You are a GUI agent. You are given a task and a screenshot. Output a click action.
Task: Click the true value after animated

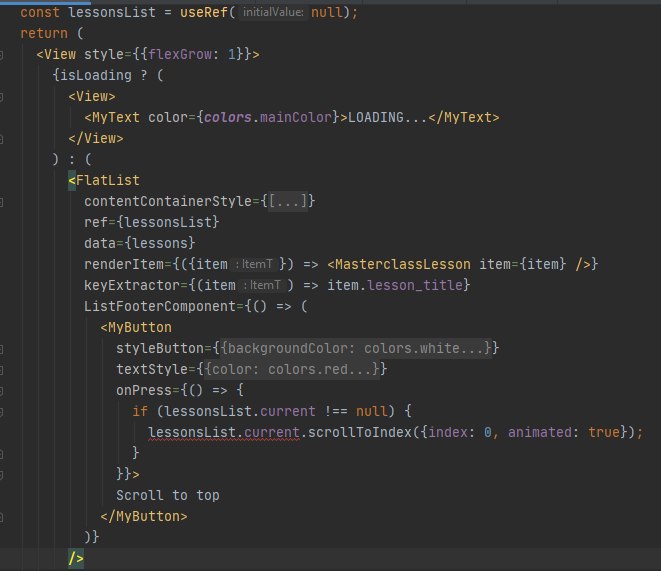point(604,432)
